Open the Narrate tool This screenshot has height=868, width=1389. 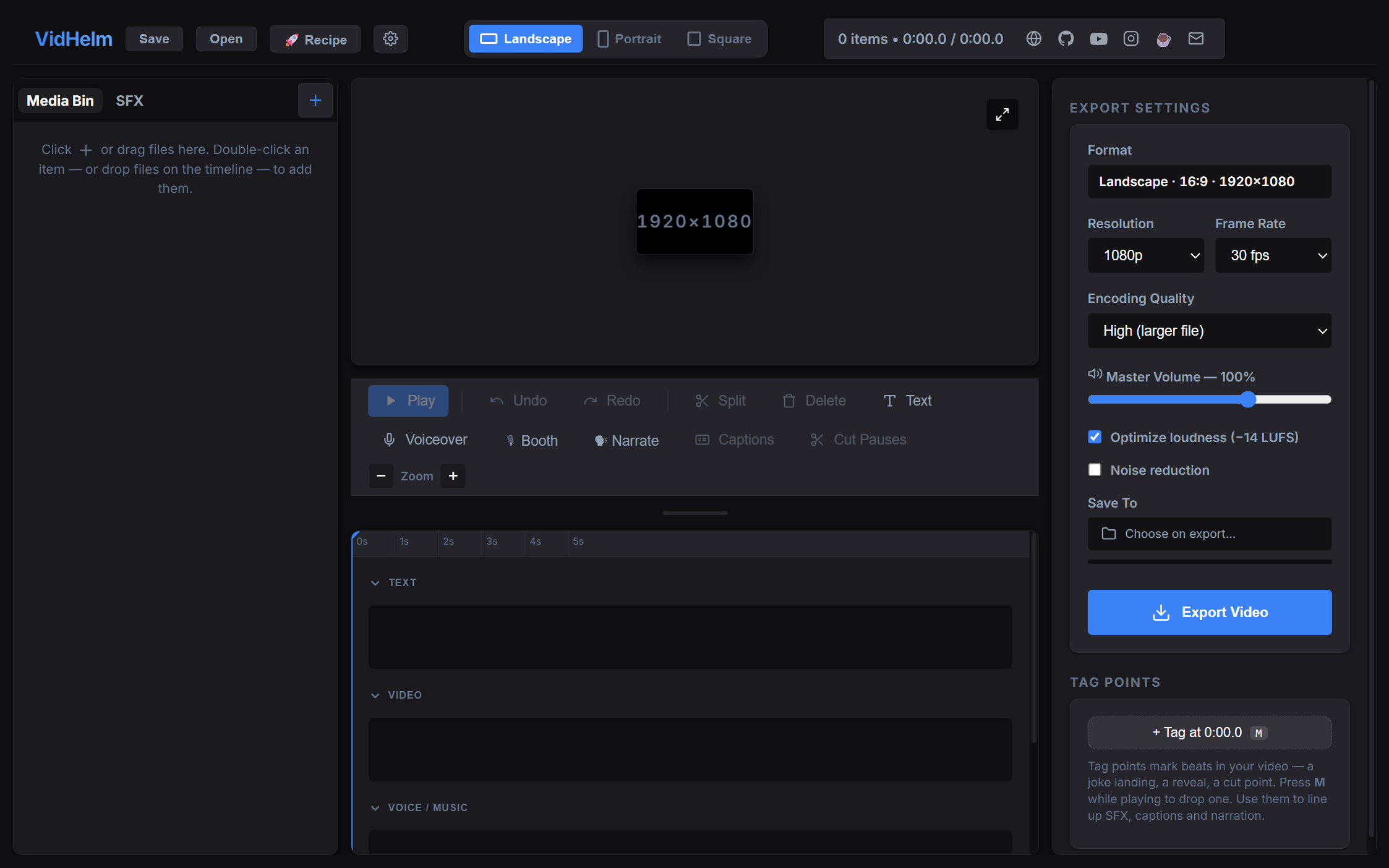click(626, 441)
